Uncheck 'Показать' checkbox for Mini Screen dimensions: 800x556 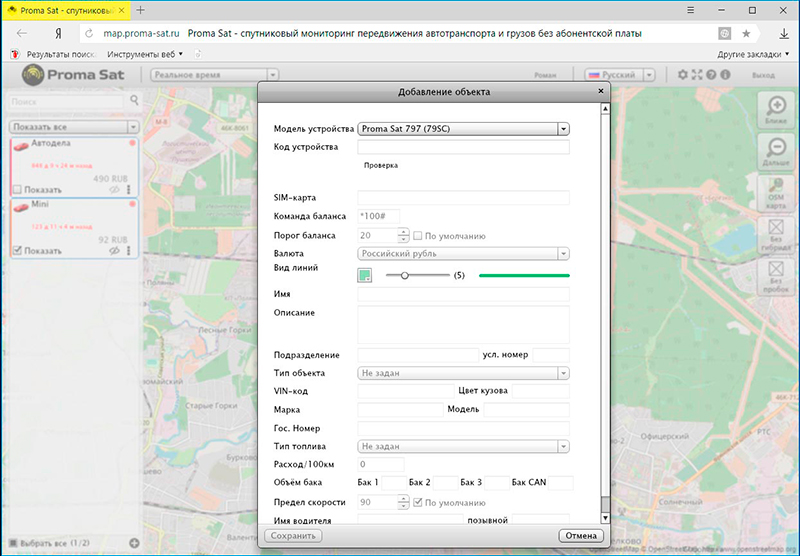pos(17,250)
